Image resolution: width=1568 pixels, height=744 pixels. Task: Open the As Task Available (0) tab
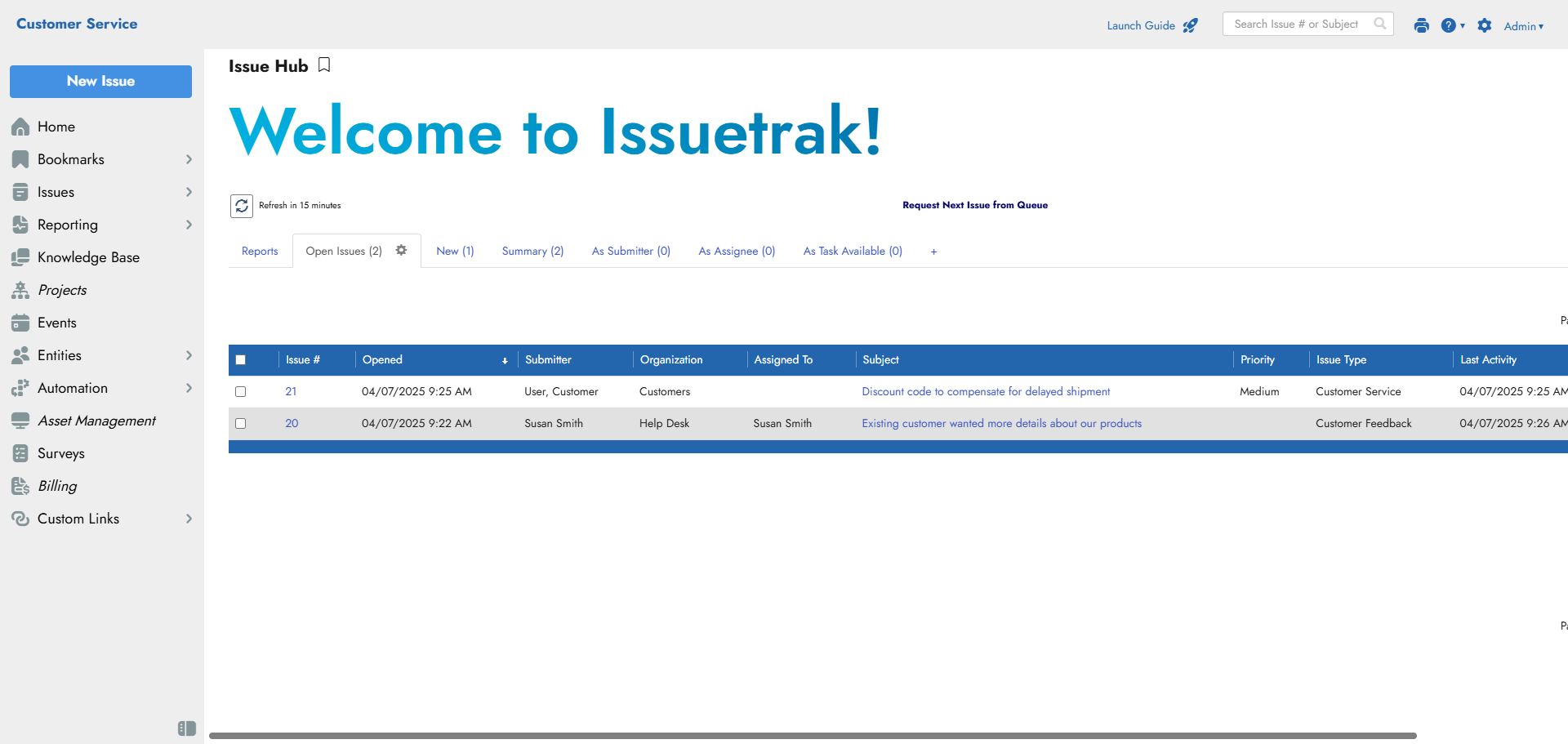click(853, 252)
